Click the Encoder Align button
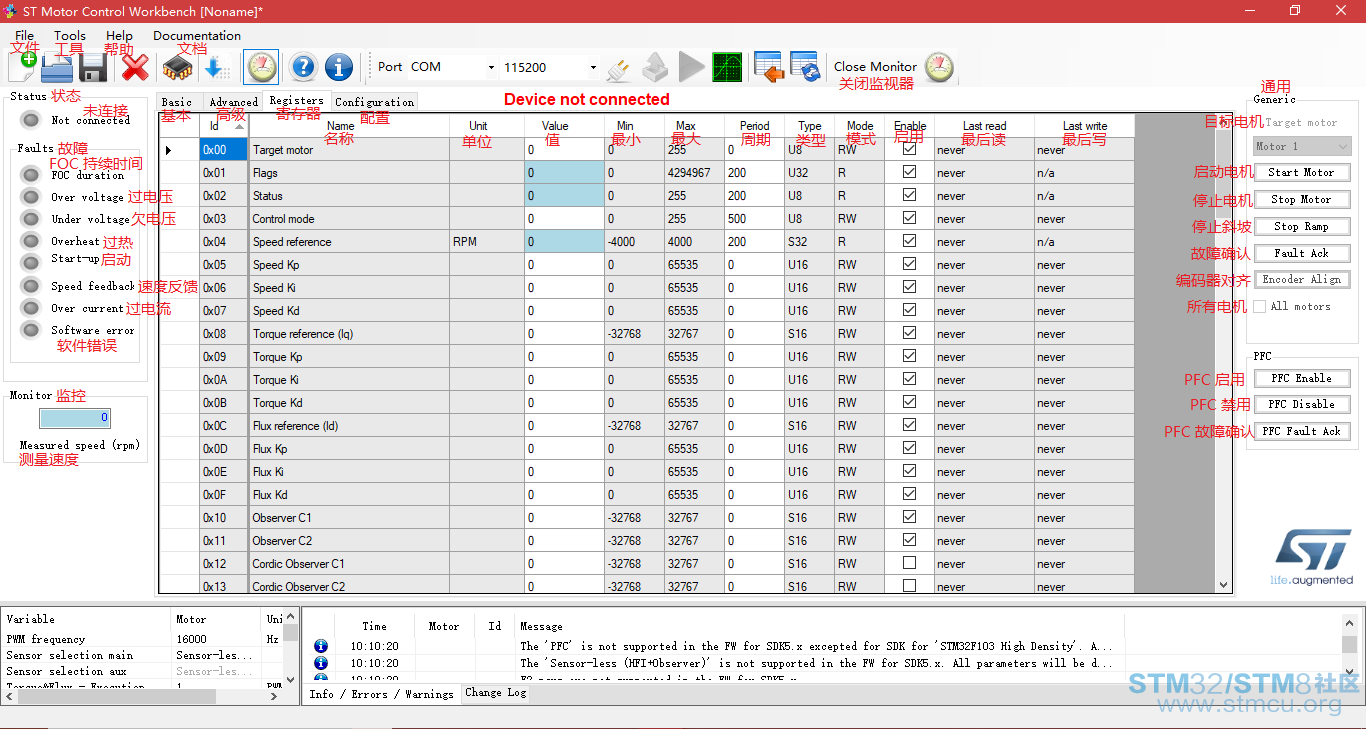1366x729 pixels. pos(1302,279)
